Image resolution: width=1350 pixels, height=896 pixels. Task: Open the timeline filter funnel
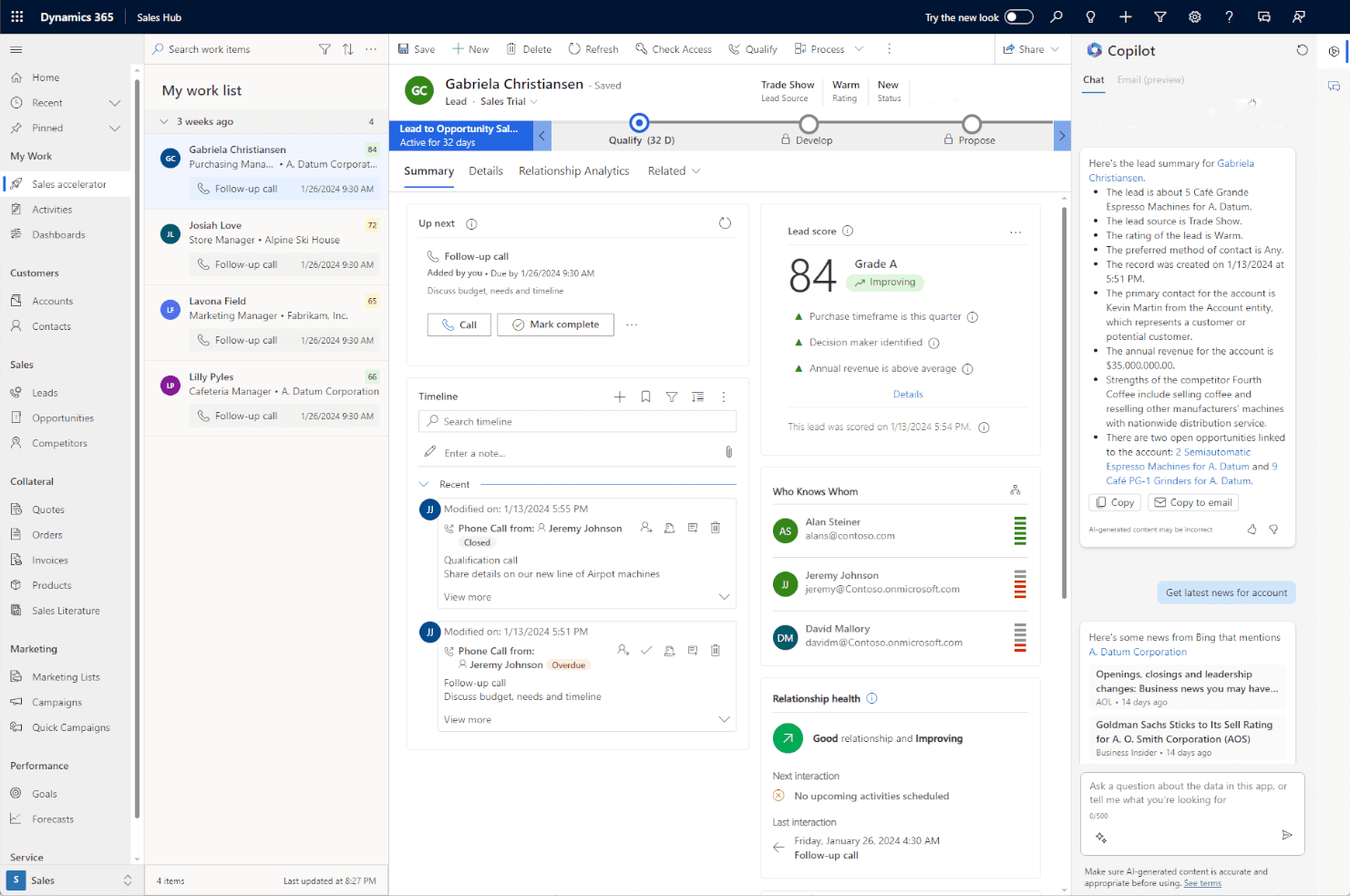(672, 397)
